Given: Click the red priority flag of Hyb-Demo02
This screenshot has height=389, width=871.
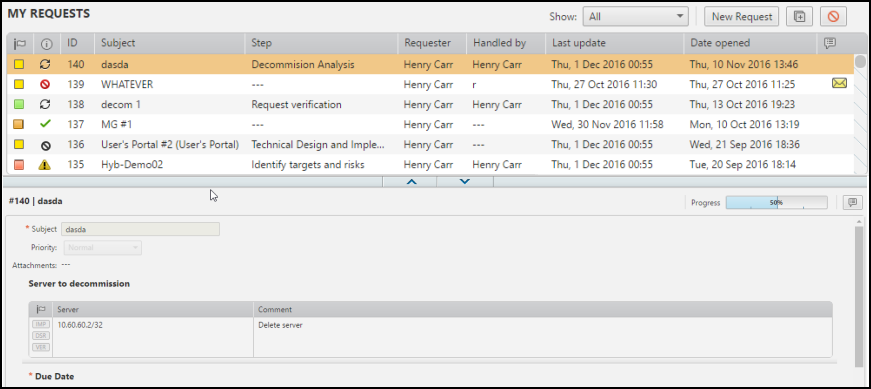Looking at the screenshot, I should pyautogui.click(x=19, y=164).
